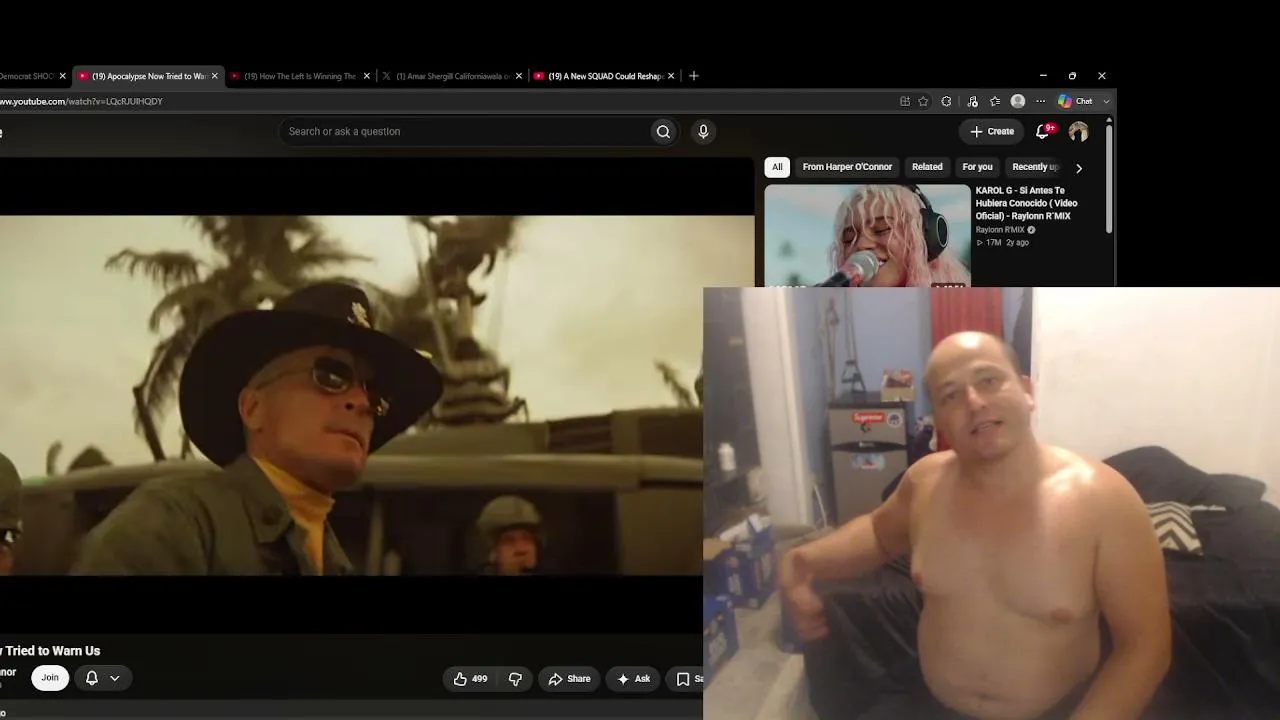The width and height of the screenshot is (1280, 720).
Task: Select the For you filter chip
Action: (977, 167)
